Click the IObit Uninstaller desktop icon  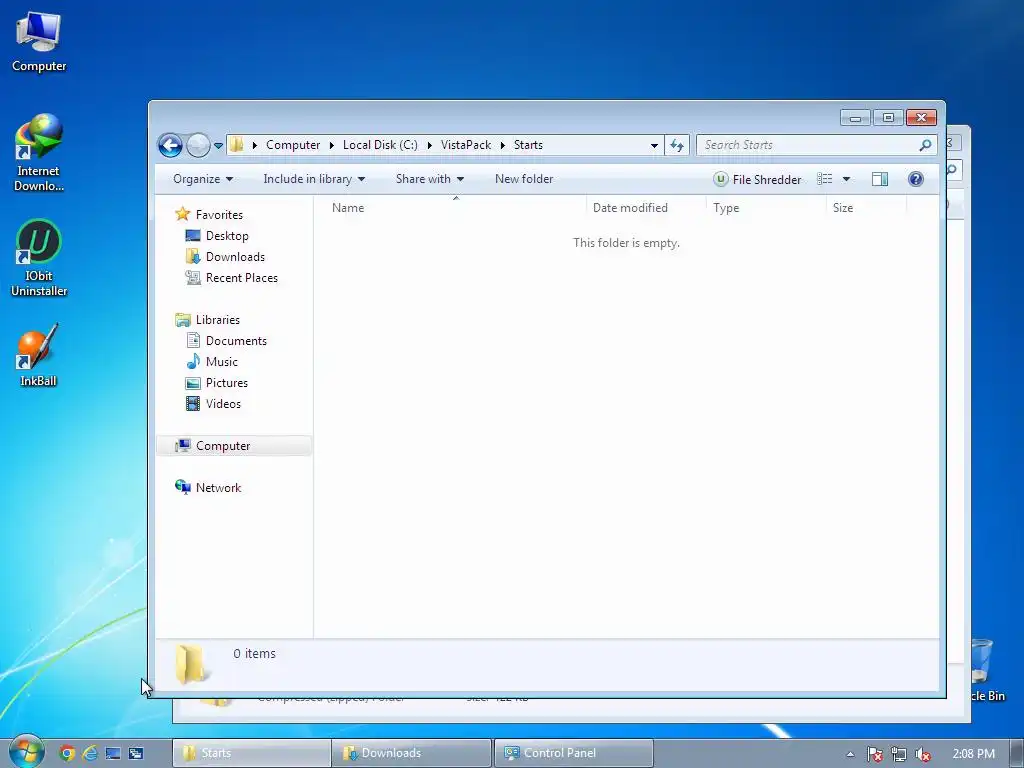point(39,258)
